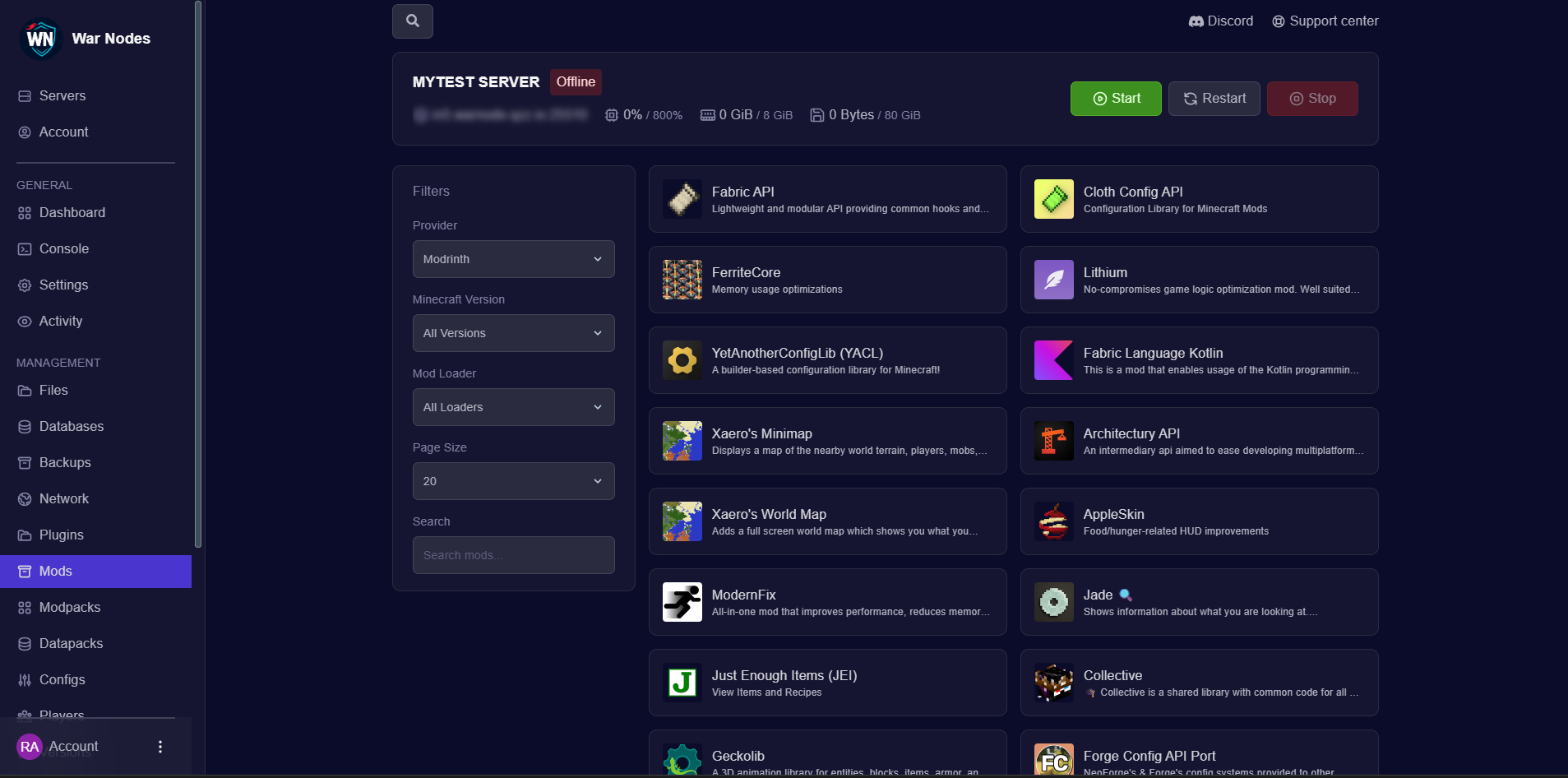Open the AppleSkin title

coord(1113,514)
